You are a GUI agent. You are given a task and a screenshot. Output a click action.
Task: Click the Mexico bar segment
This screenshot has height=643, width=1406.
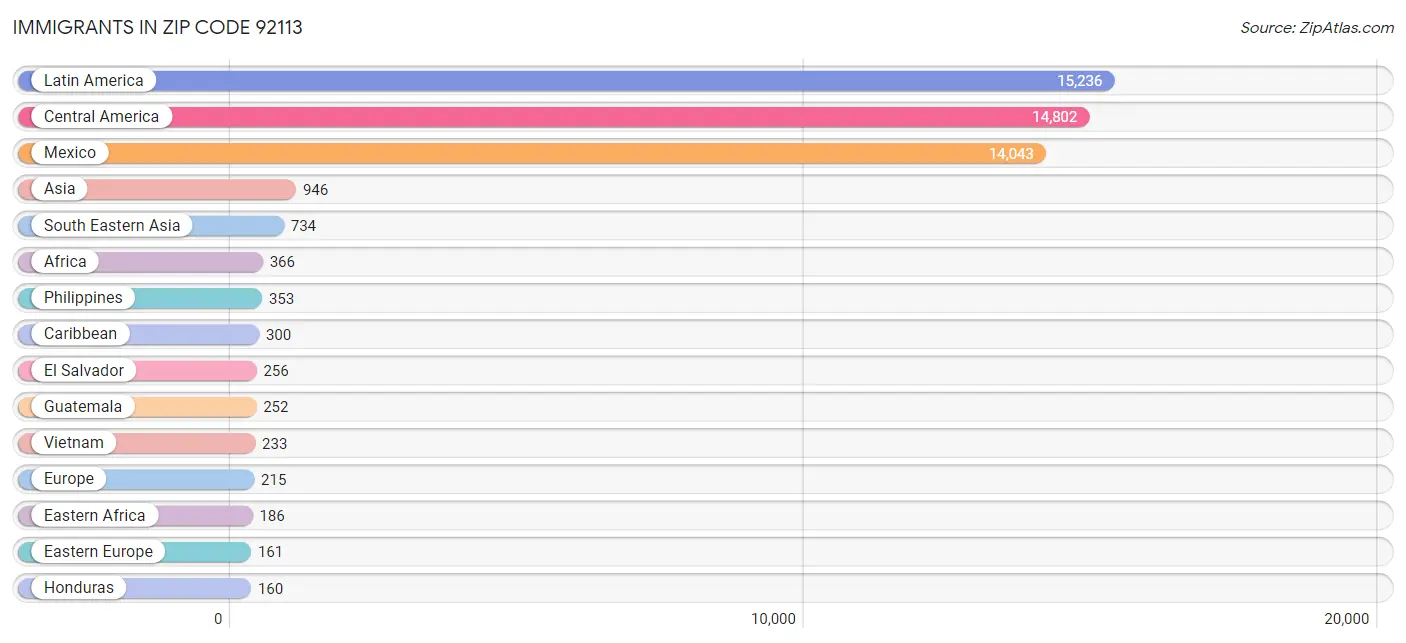pyautogui.click(x=600, y=152)
